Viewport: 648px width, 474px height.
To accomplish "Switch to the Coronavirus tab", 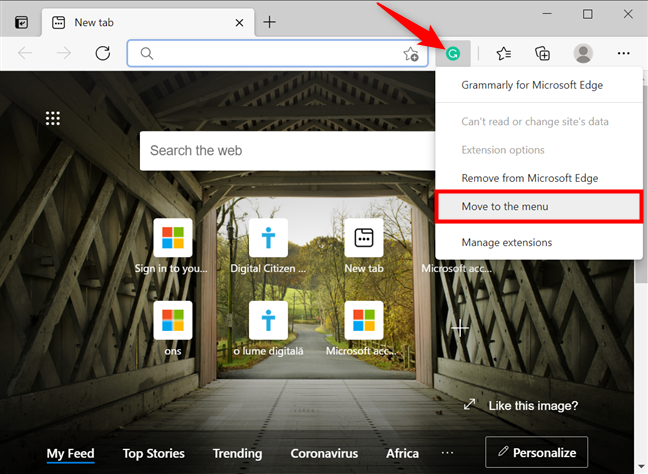I will point(324,454).
